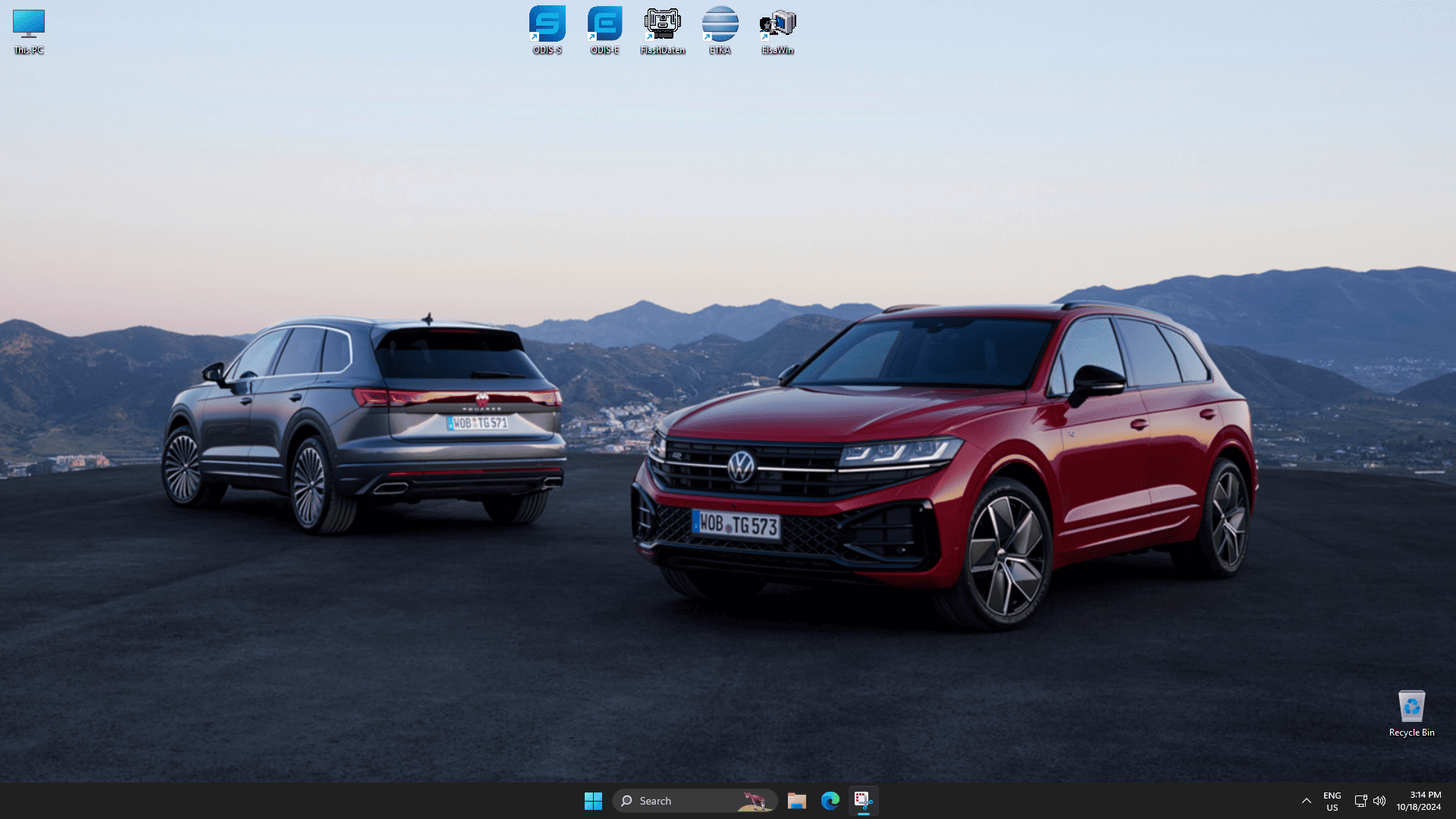Click Show desktop at taskbar's far right
Image resolution: width=1456 pixels, height=819 pixels.
[1454, 801]
